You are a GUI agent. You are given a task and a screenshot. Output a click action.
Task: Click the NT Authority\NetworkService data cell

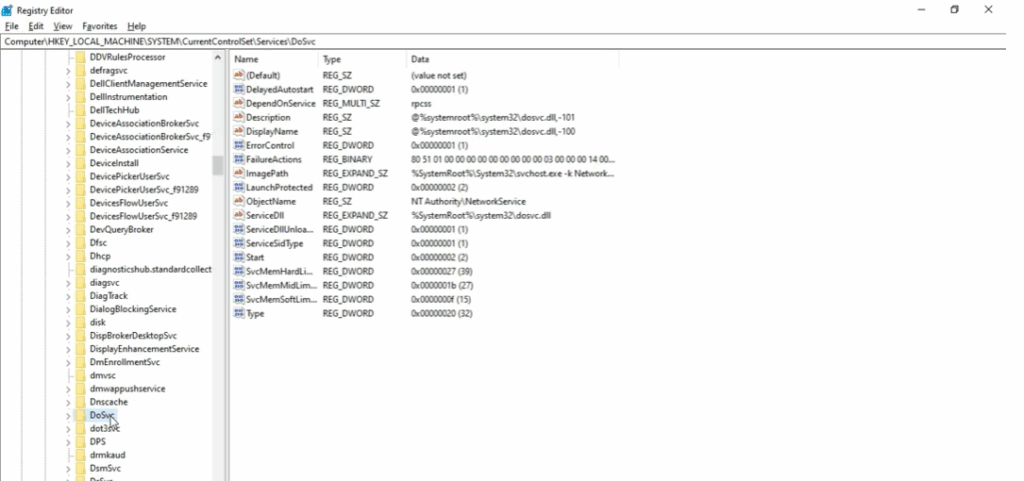pyautogui.click(x=468, y=201)
